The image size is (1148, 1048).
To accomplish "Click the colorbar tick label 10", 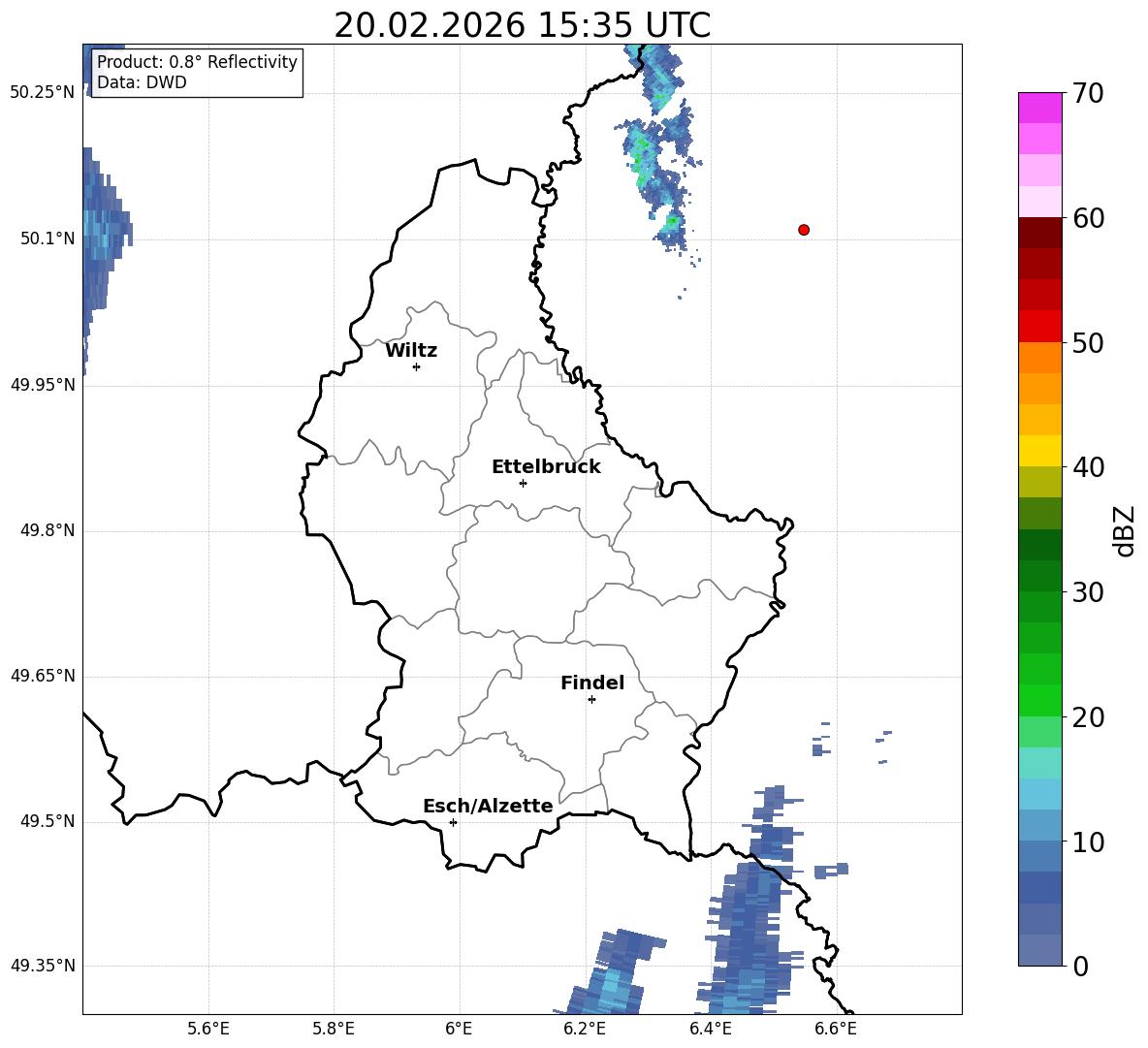I will pos(1088,842).
